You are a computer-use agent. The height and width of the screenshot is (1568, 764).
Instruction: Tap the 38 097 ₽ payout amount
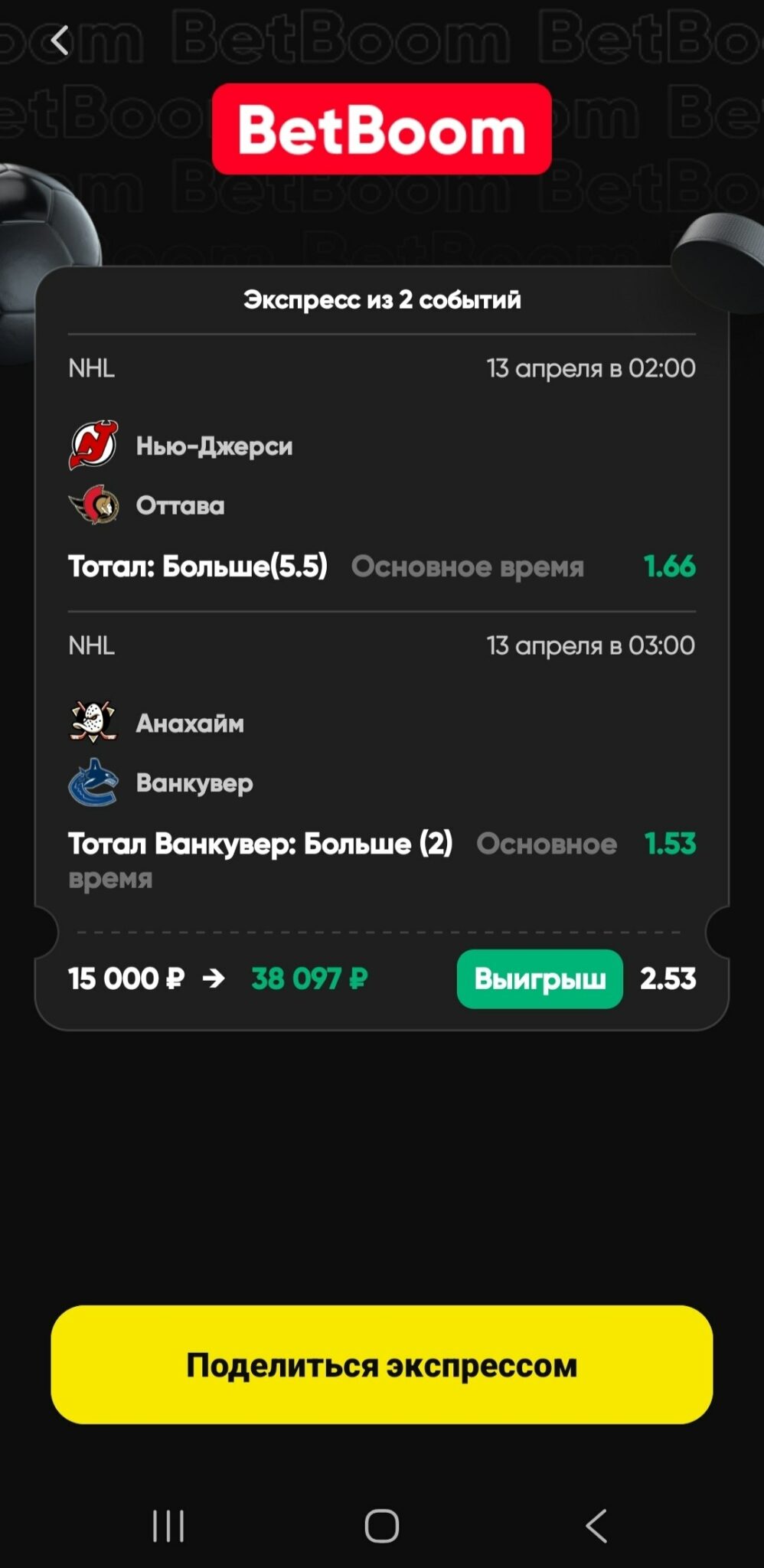310,978
